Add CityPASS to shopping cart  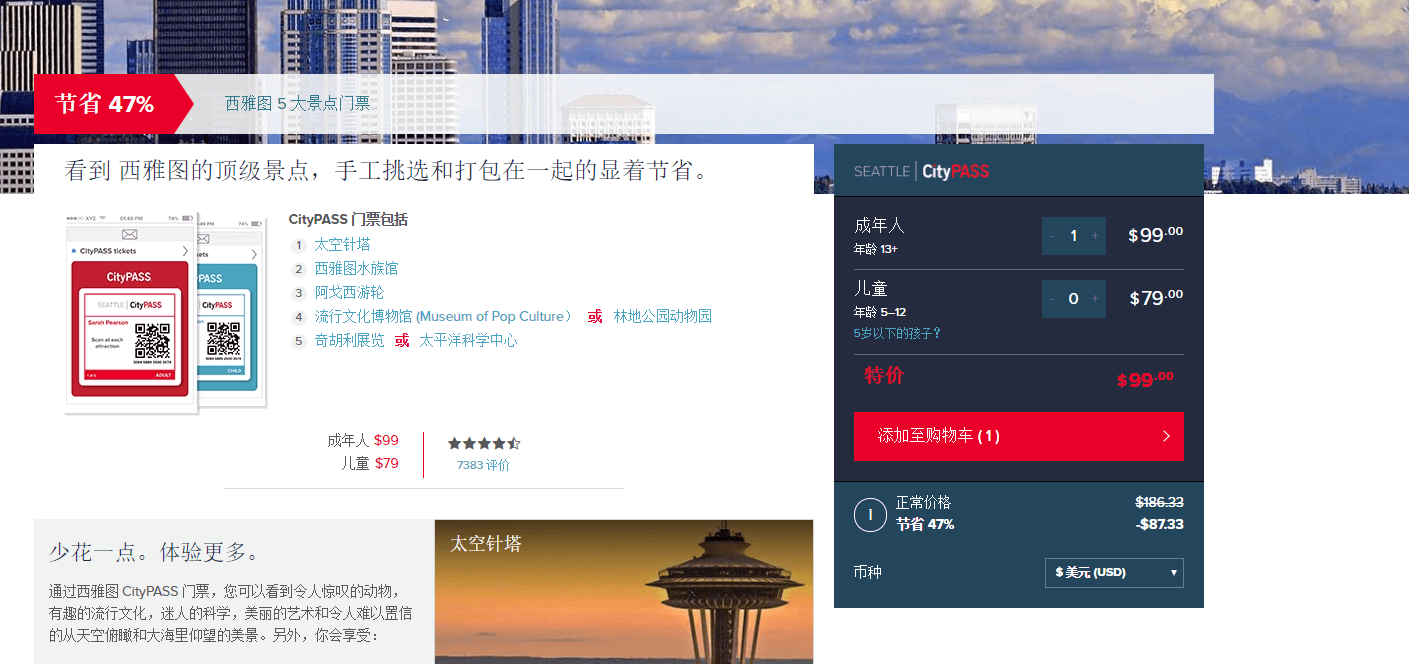(x=1018, y=436)
